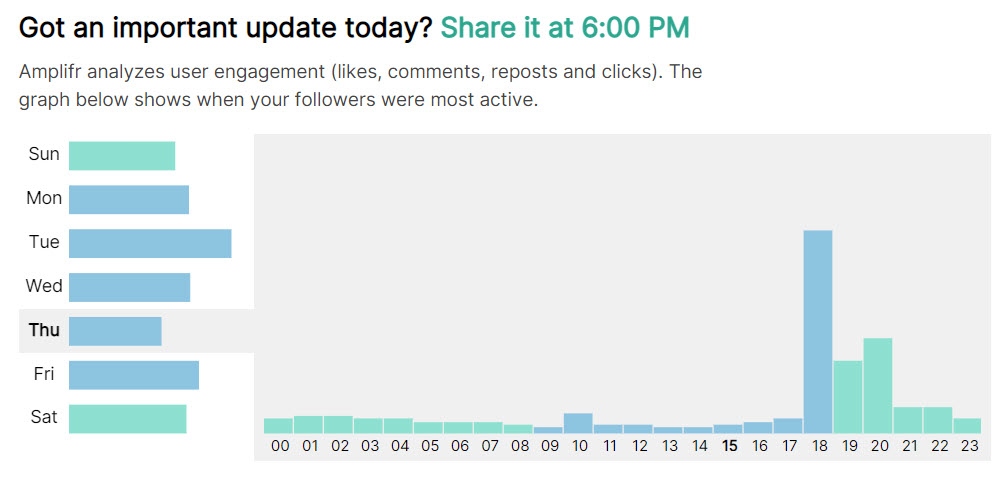The height and width of the screenshot is (498, 1000).
Task: Select the Monday activity bar
Action: coord(129,199)
